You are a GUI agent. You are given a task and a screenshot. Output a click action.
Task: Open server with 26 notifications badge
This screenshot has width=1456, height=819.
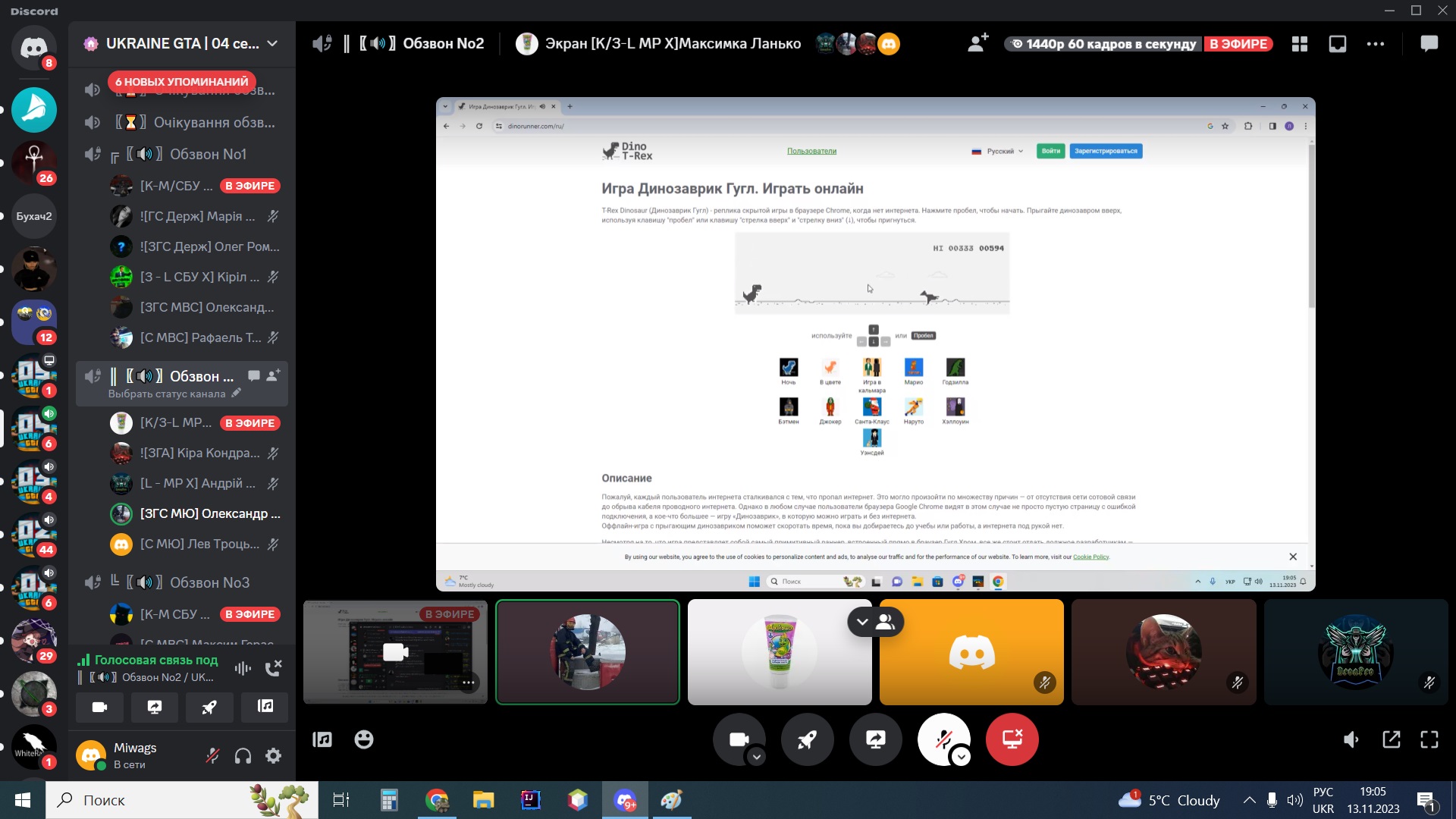[34, 163]
